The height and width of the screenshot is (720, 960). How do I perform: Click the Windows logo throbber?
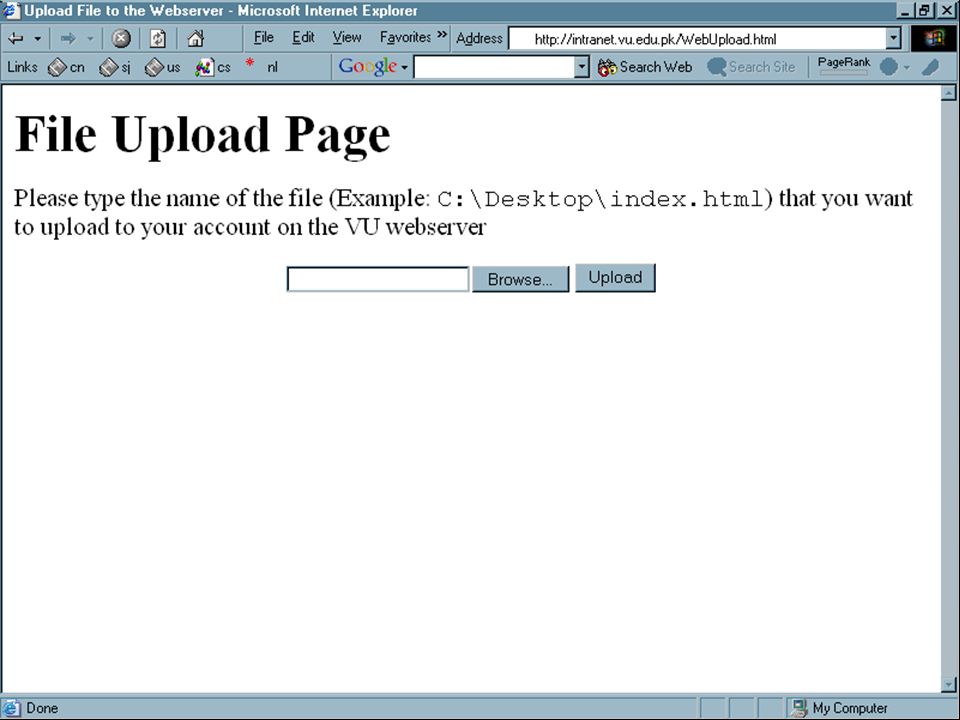pyautogui.click(x=934, y=39)
